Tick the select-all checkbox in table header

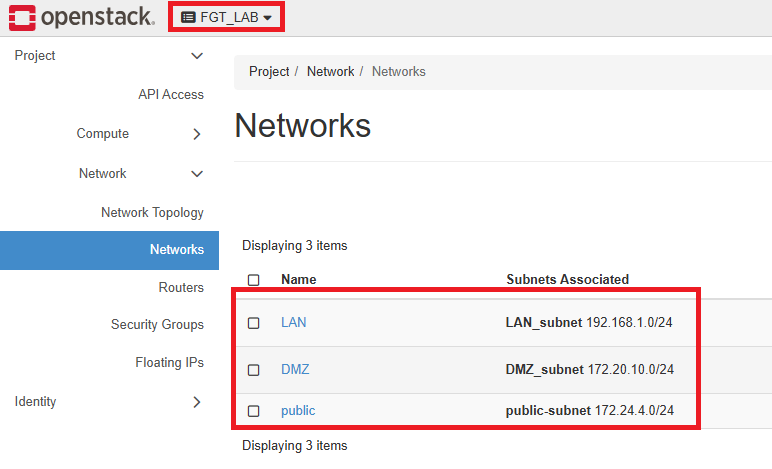pyautogui.click(x=254, y=280)
